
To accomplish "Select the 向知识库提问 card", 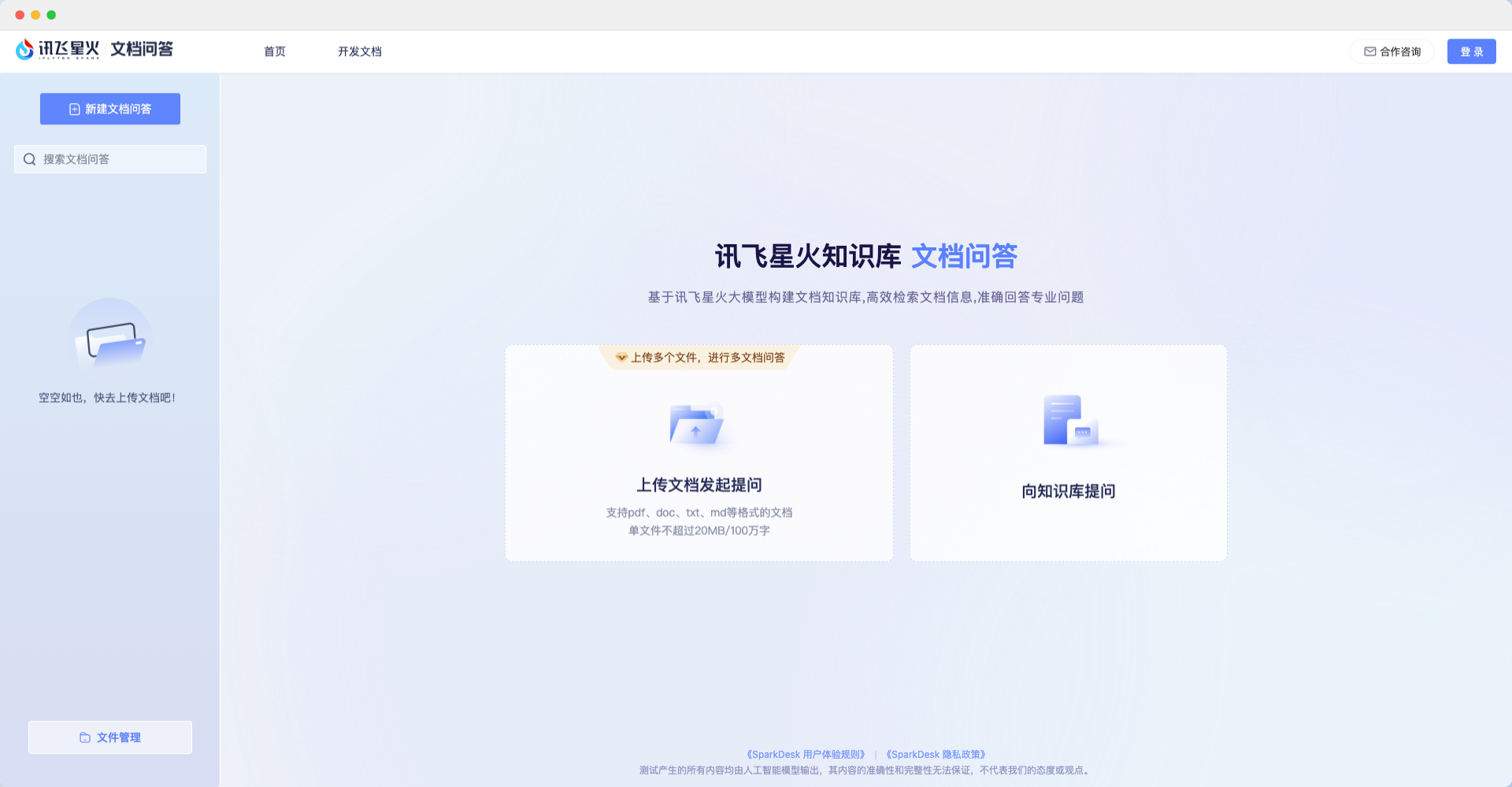I will pos(1068,453).
